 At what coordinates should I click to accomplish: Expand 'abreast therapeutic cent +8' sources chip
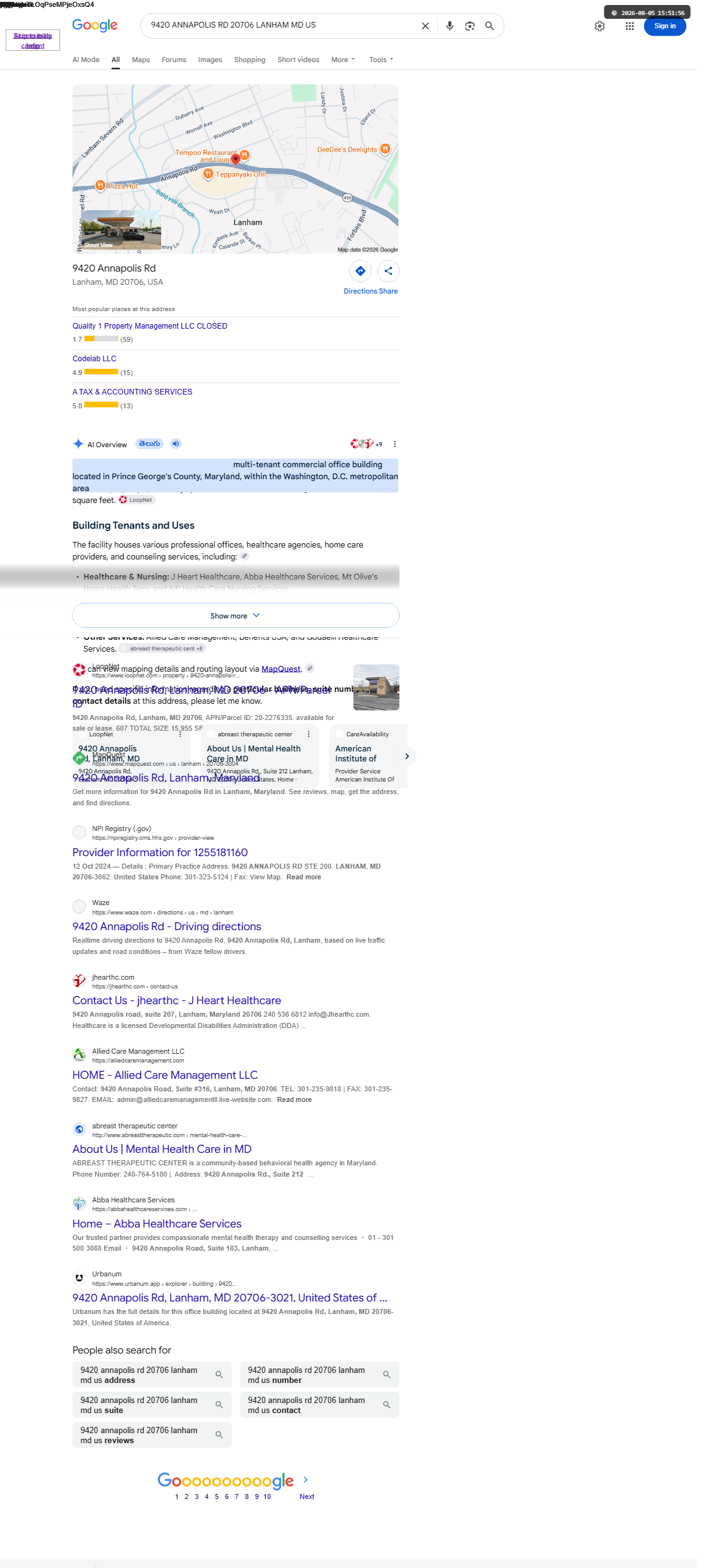(162, 649)
